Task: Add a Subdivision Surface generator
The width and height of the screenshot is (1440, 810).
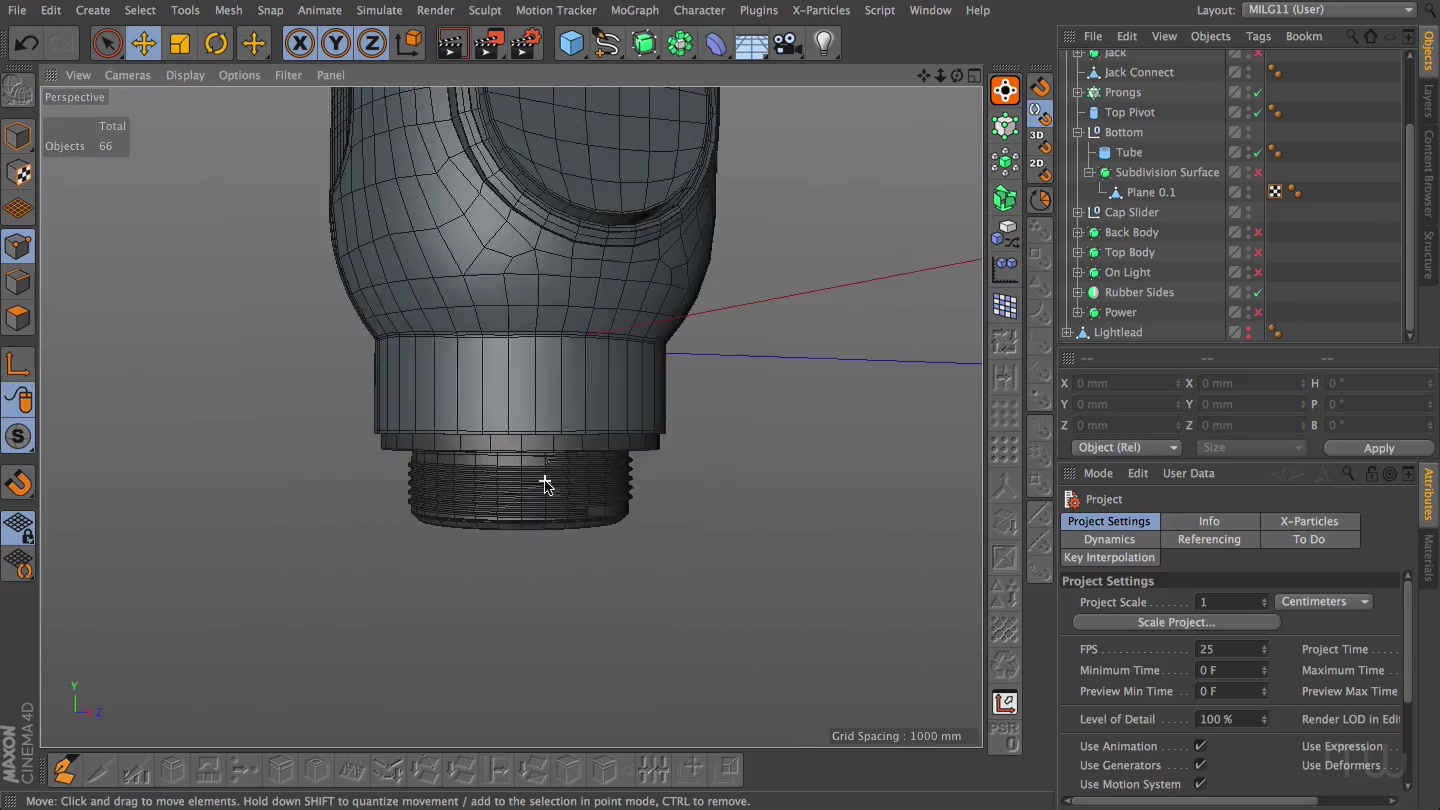Action: pos(644,43)
